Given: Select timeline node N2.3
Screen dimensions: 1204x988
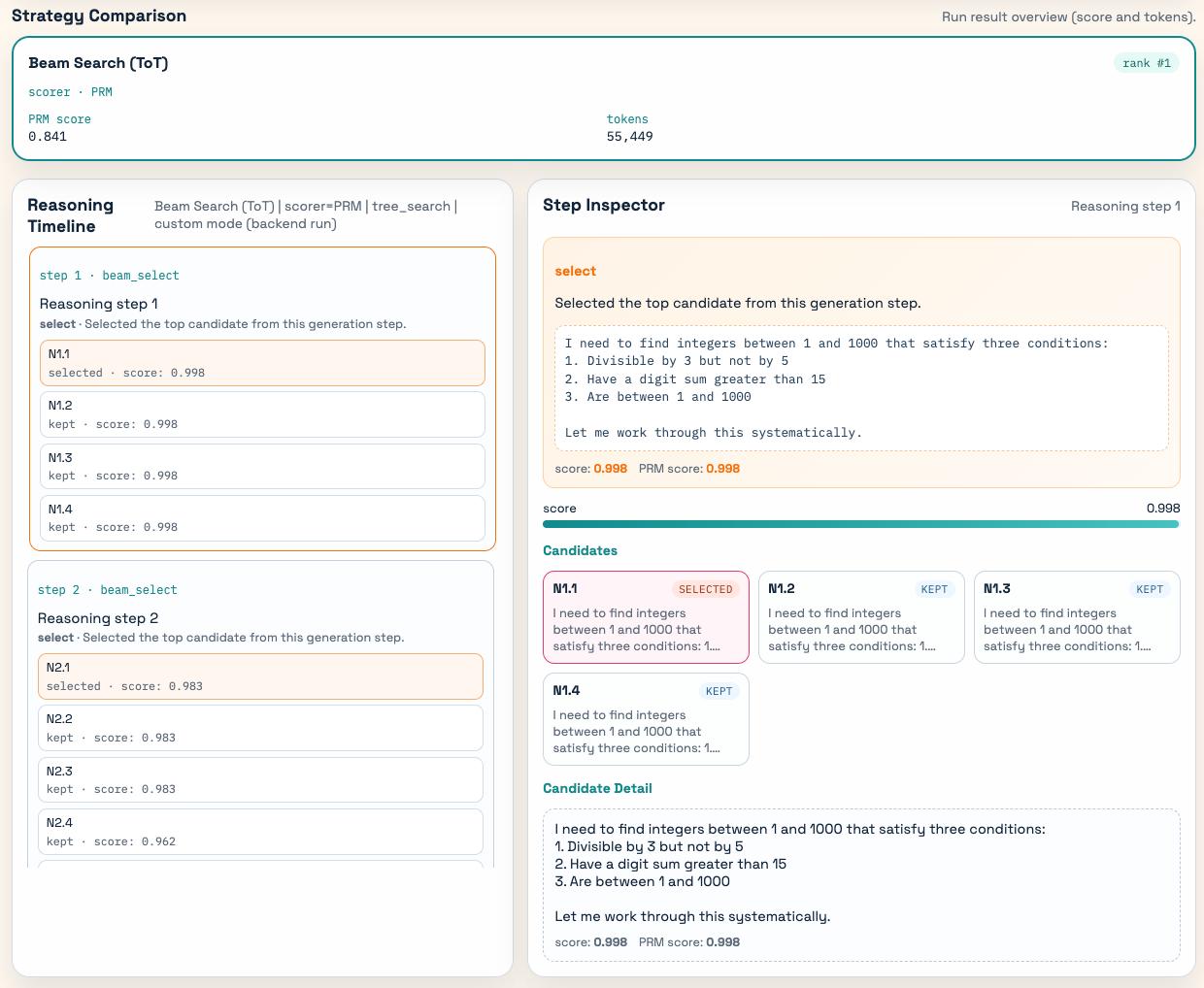Looking at the screenshot, I should (260, 779).
